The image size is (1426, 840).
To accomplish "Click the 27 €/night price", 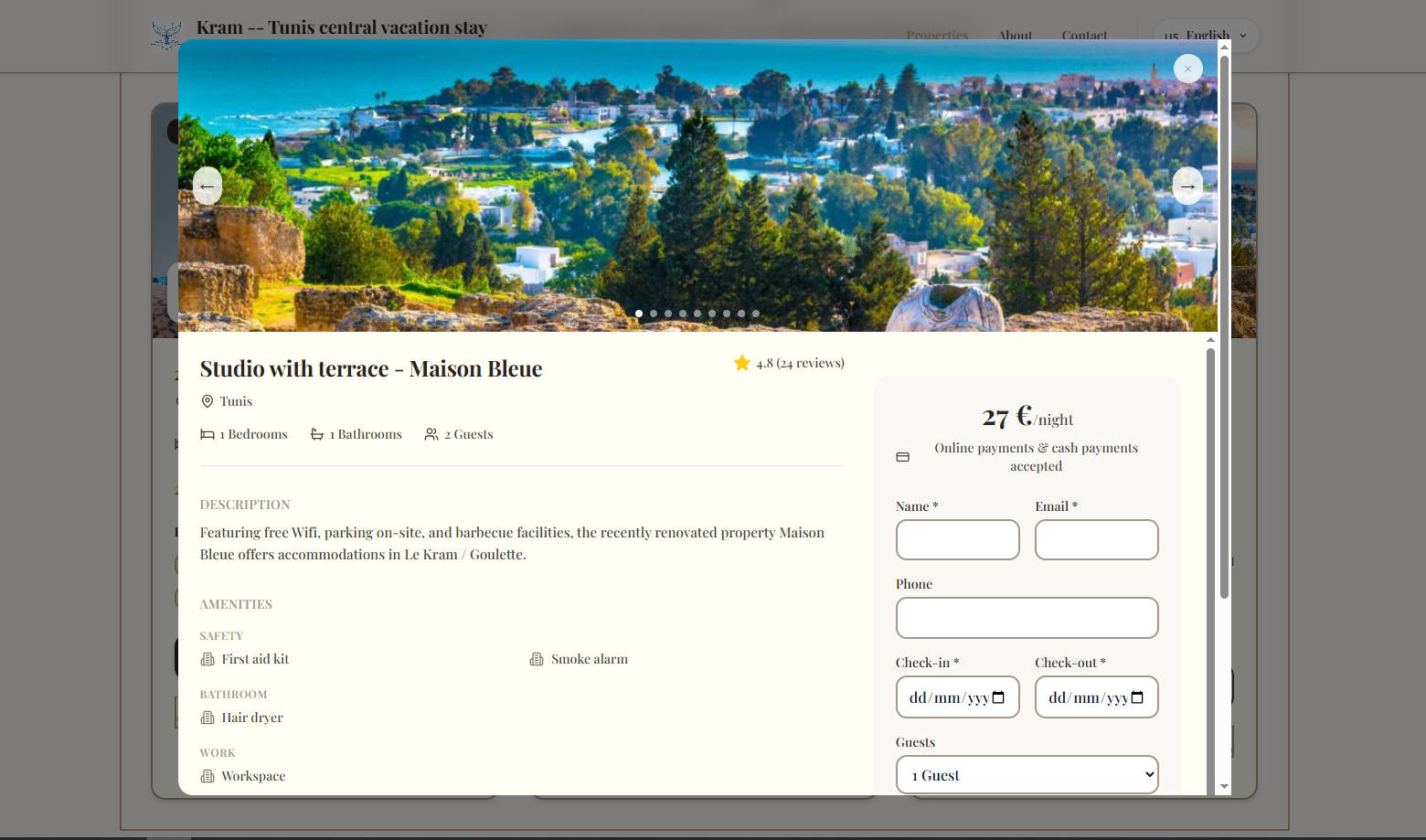I will coord(1027,417).
